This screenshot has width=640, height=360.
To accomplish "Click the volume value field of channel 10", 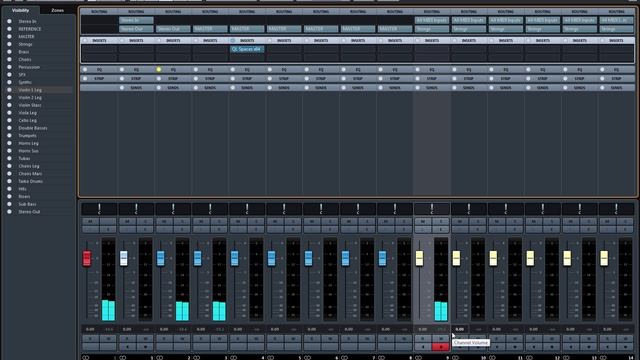I will (x=460, y=329).
